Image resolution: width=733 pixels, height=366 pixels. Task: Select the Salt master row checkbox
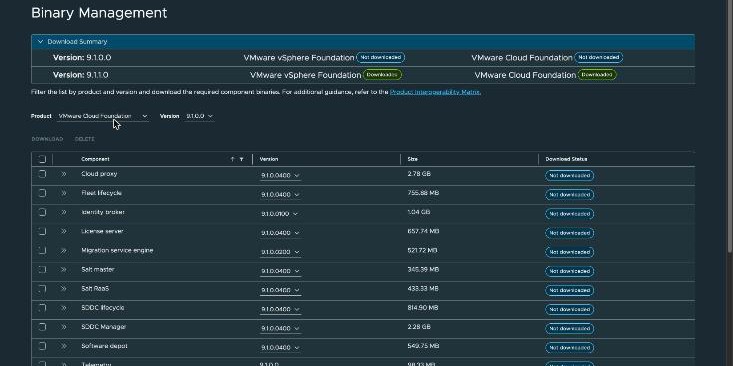click(x=42, y=270)
